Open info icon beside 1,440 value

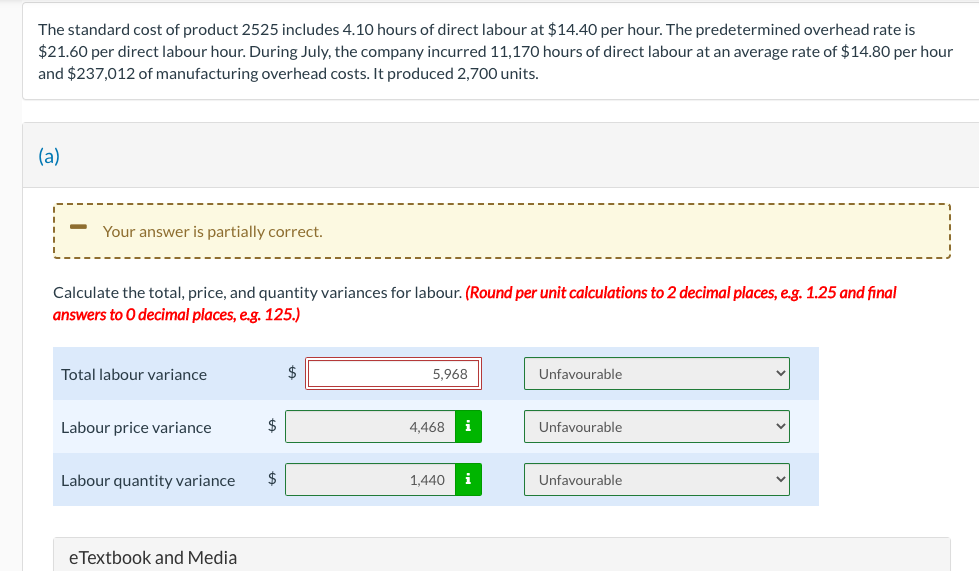(468, 480)
